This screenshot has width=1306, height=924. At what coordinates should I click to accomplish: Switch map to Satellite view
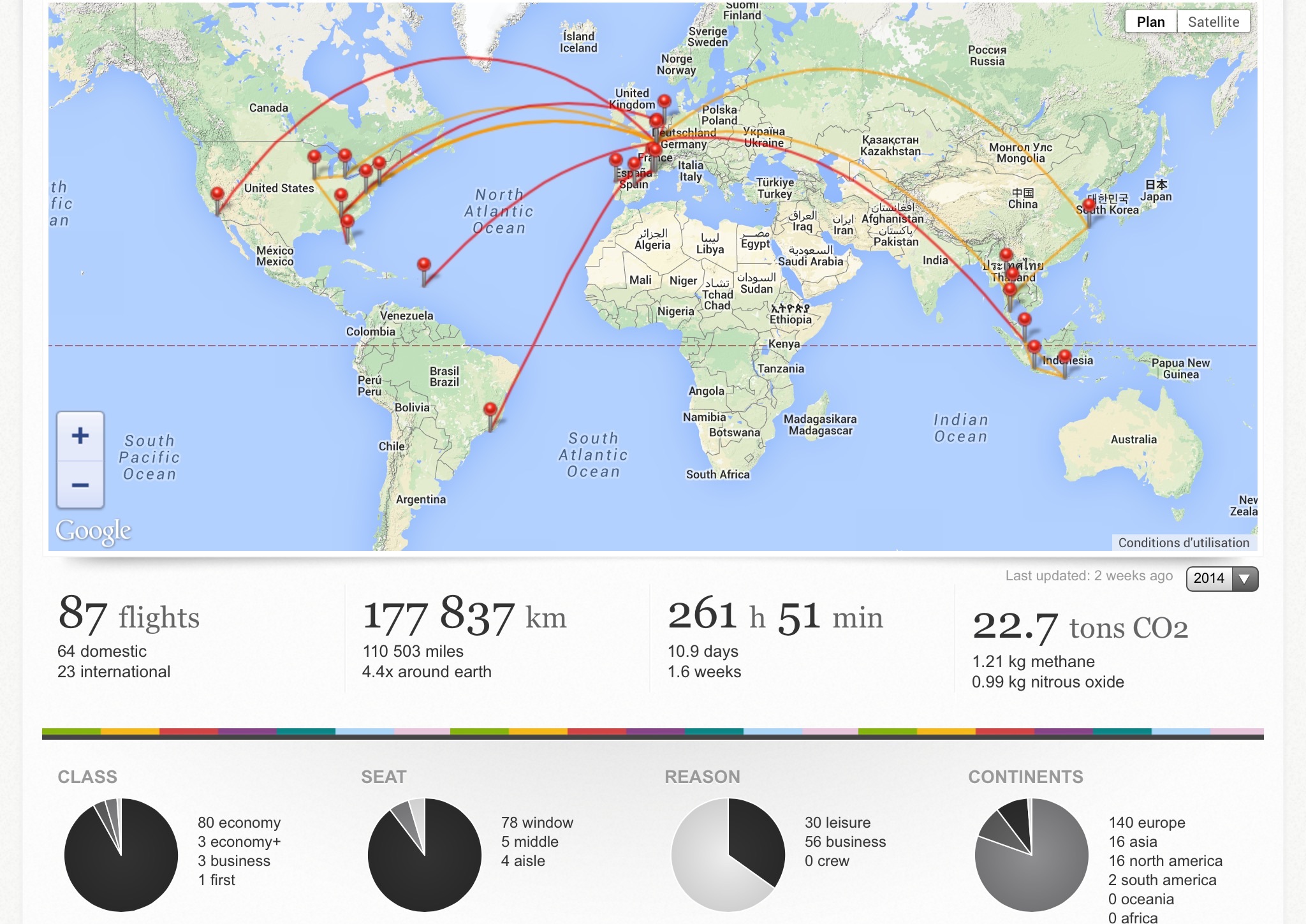pyautogui.click(x=1214, y=22)
